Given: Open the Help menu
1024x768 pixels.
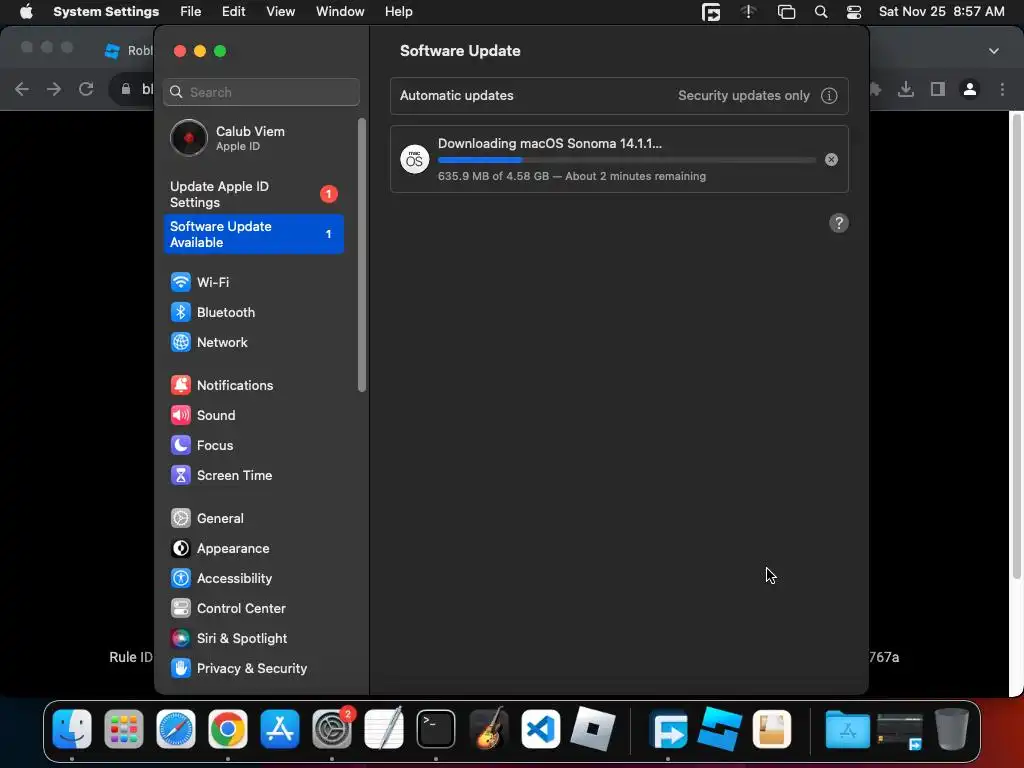Looking at the screenshot, I should [x=398, y=12].
